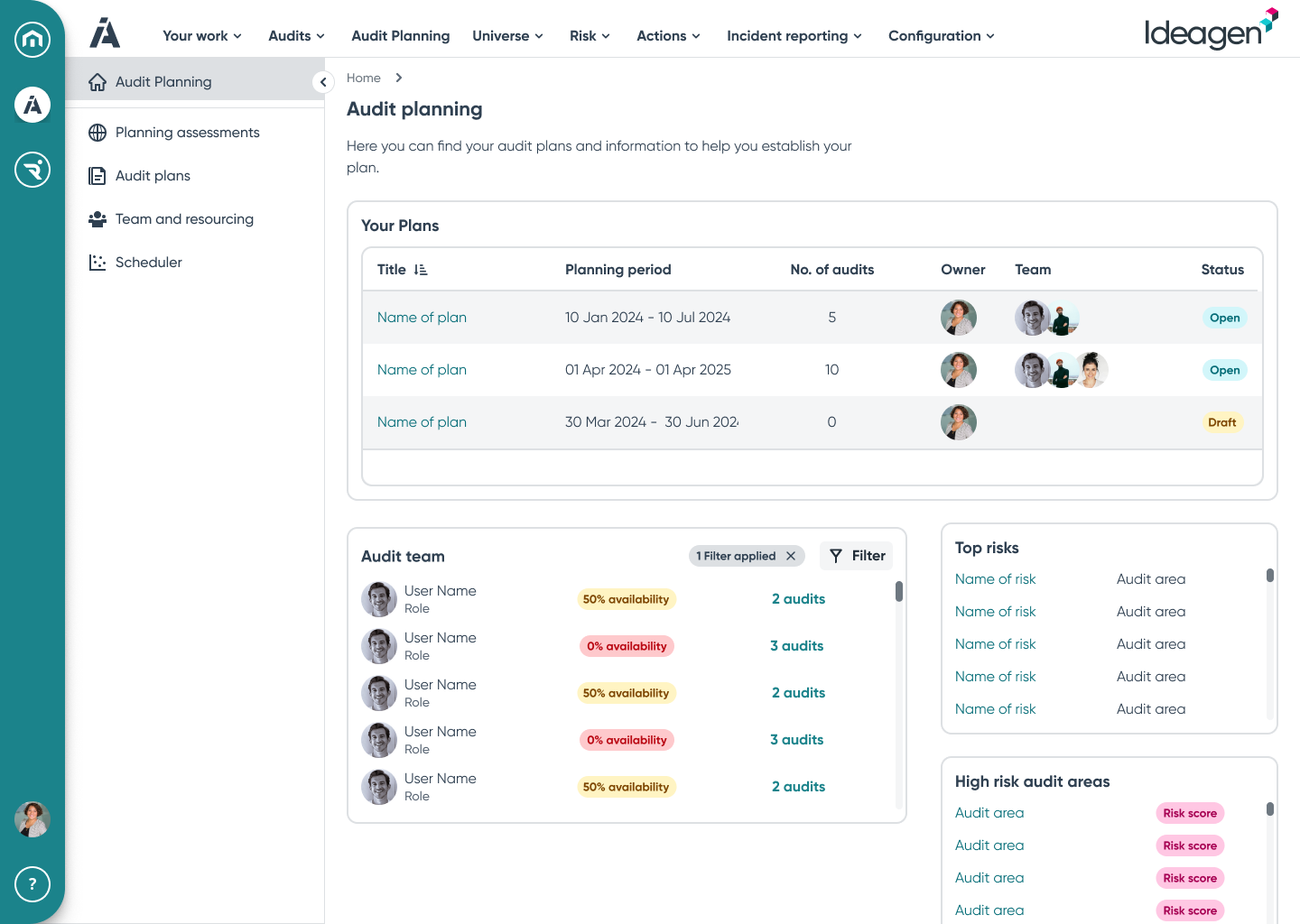The width and height of the screenshot is (1300, 924).
Task: Open the first '2 audits' link in Audit team
Action: pyautogui.click(x=798, y=599)
